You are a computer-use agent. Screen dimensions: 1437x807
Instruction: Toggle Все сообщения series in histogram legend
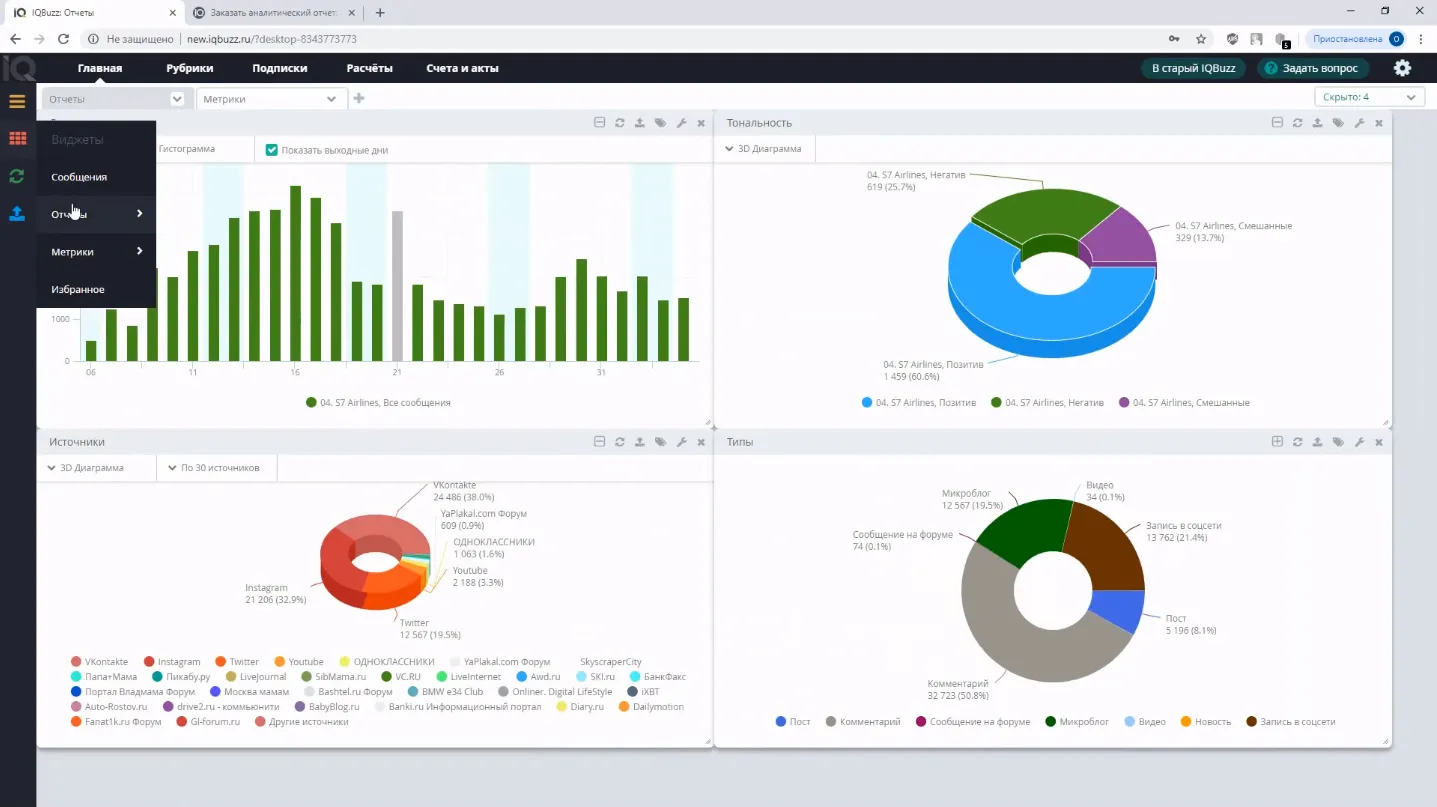coord(378,403)
